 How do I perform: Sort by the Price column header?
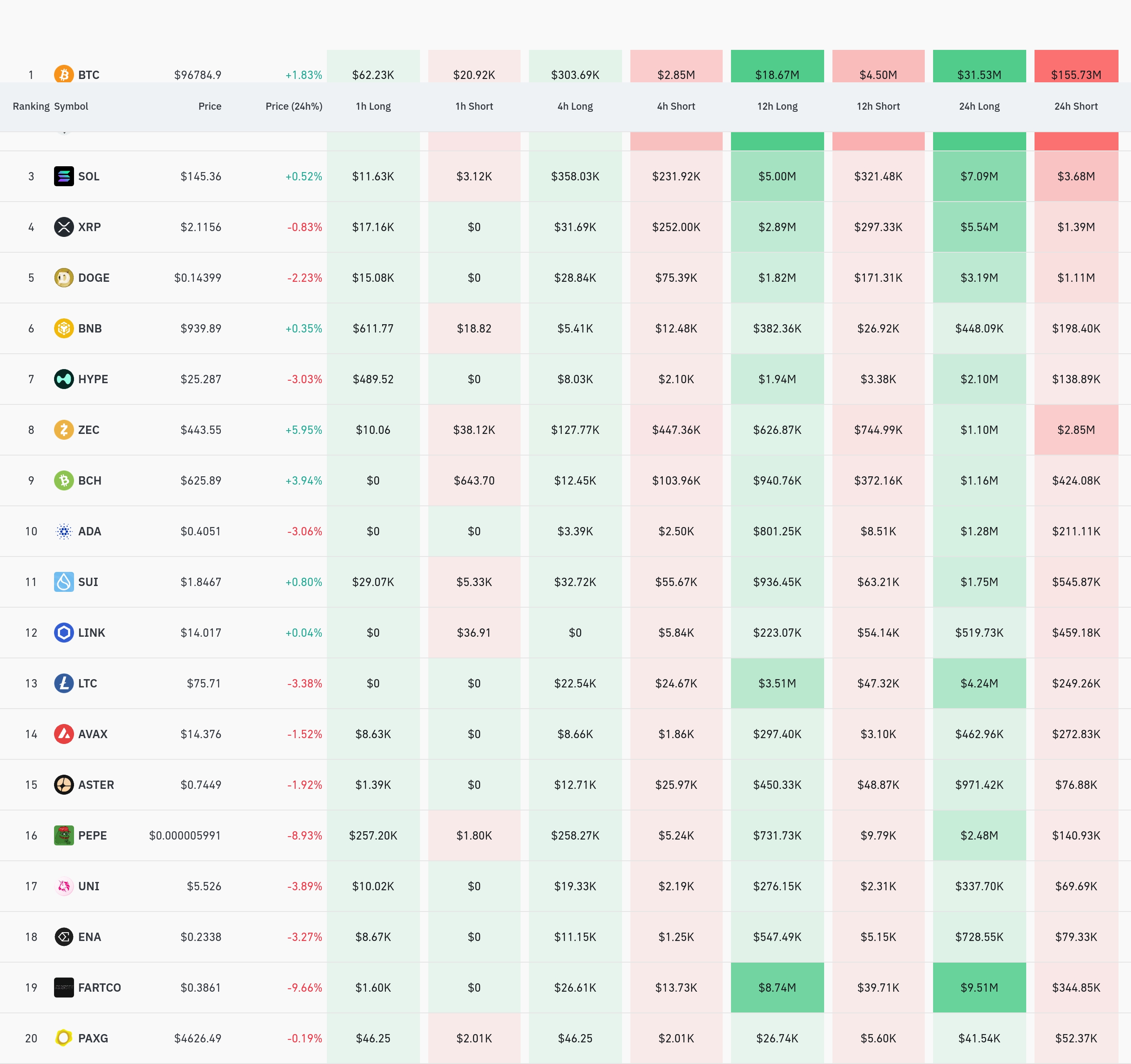coord(210,106)
